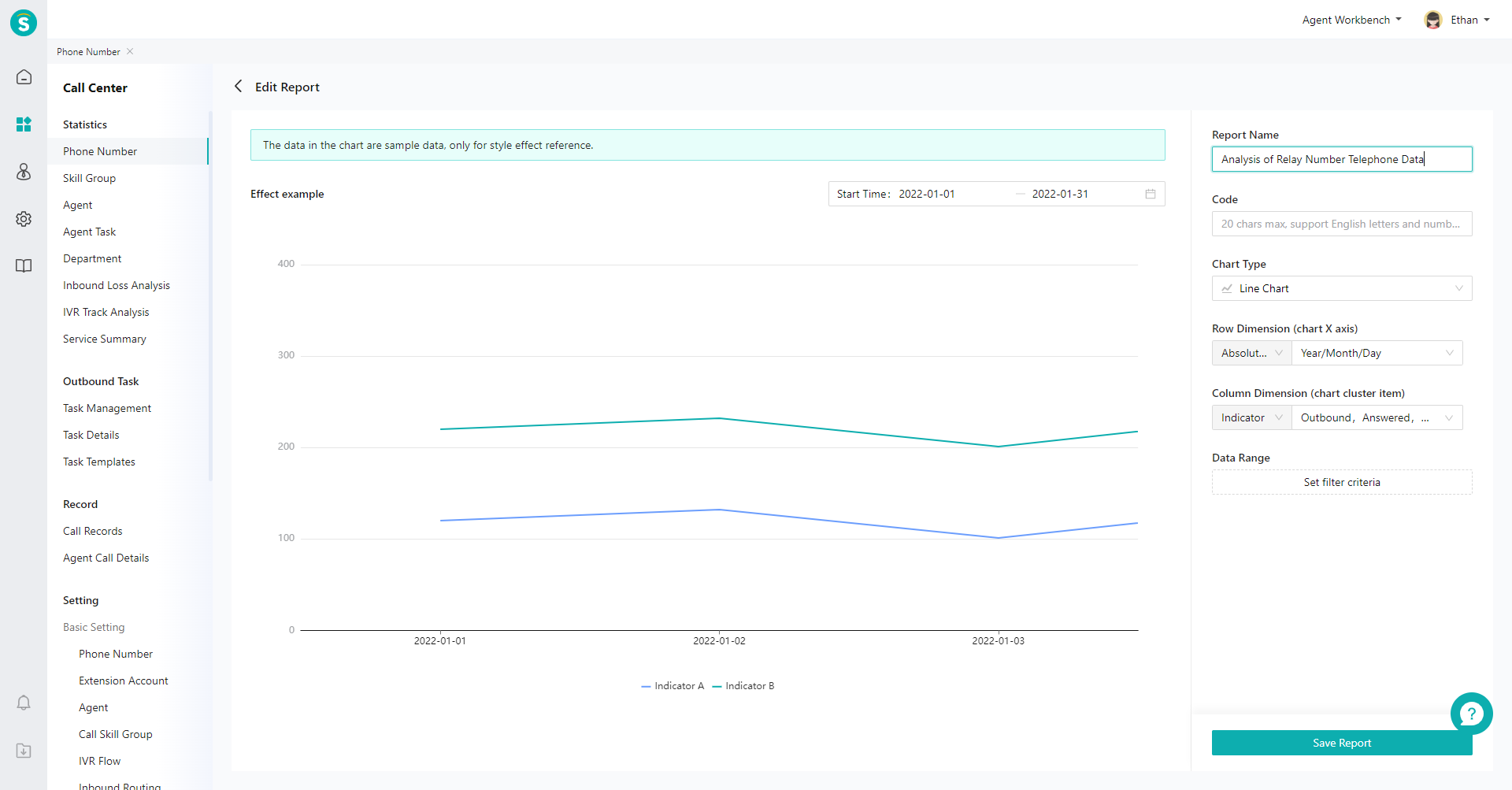Image resolution: width=1512 pixels, height=790 pixels.
Task: Open Phone Number under Statistics
Action: click(128, 151)
